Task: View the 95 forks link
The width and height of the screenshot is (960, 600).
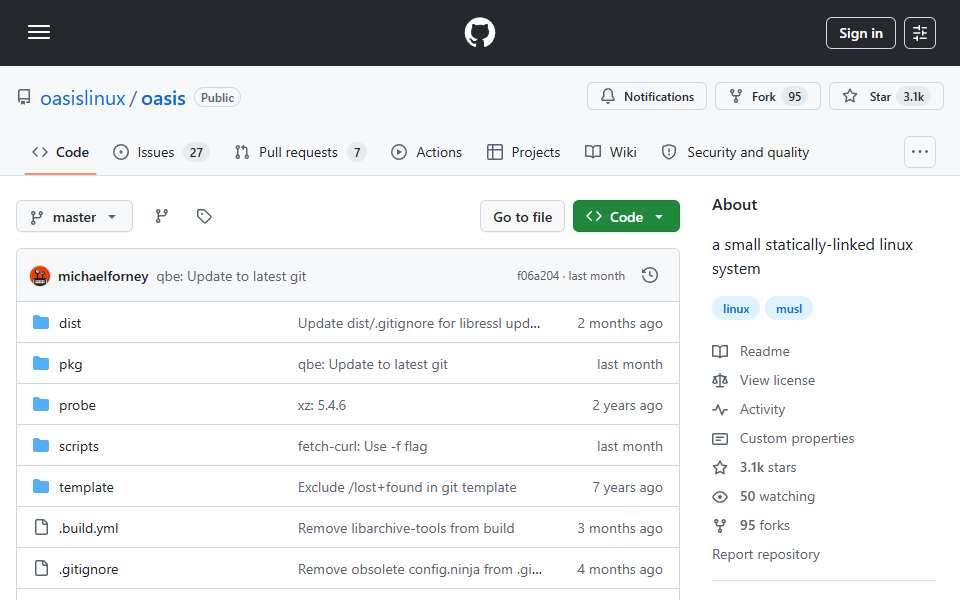Action: click(x=751, y=525)
